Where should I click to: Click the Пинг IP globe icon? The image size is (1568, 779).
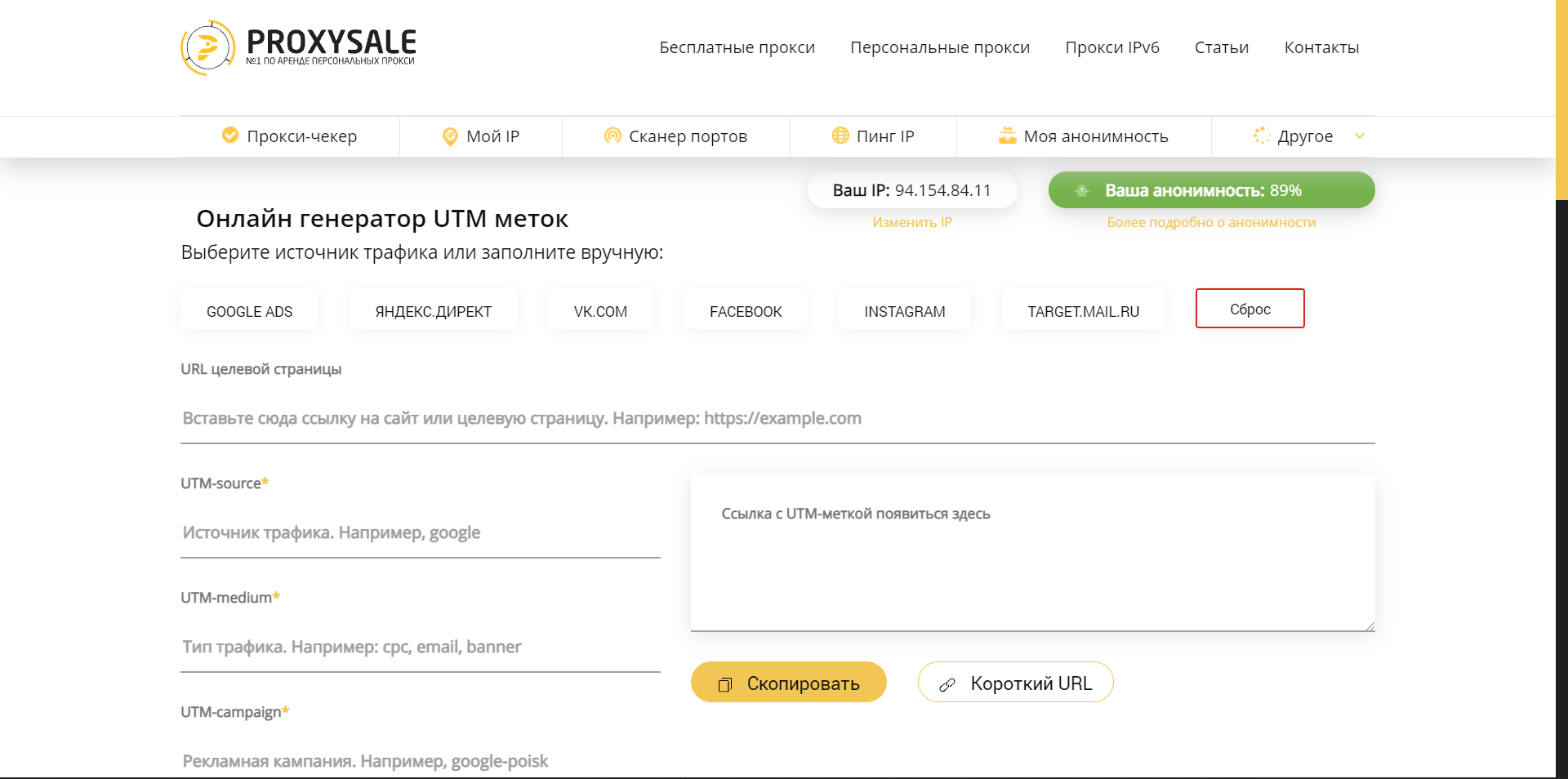tap(840, 136)
